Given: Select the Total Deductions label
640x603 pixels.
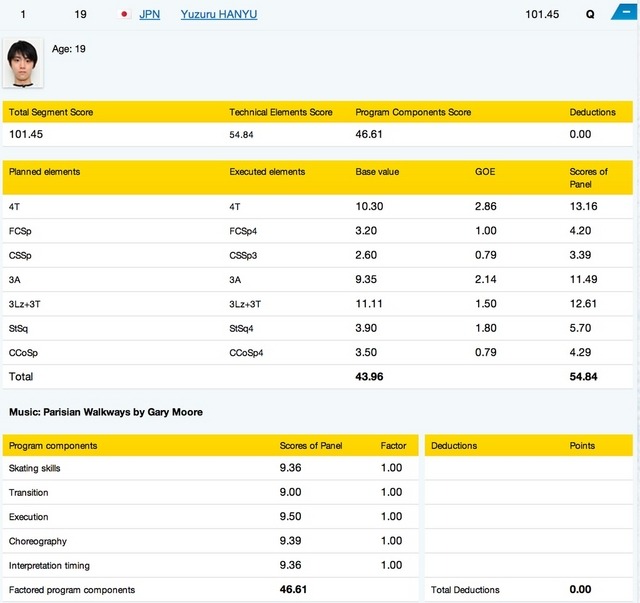Looking at the screenshot, I should point(465,590).
